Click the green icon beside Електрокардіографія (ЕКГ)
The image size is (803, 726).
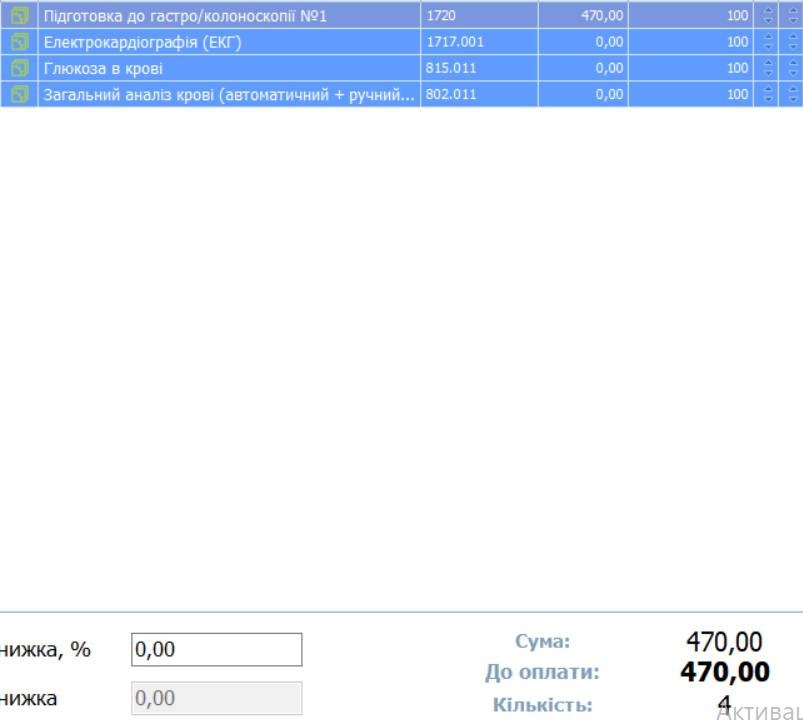[19, 41]
